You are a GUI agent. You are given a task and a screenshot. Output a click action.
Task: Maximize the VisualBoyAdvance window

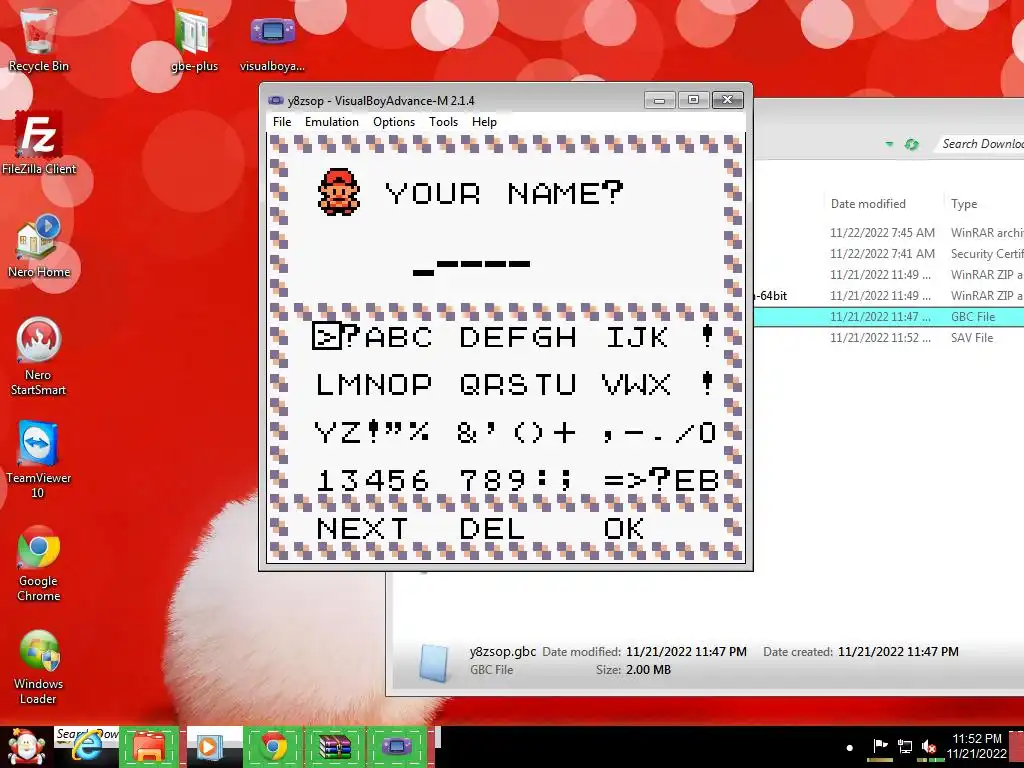pyautogui.click(x=693, y=99)
